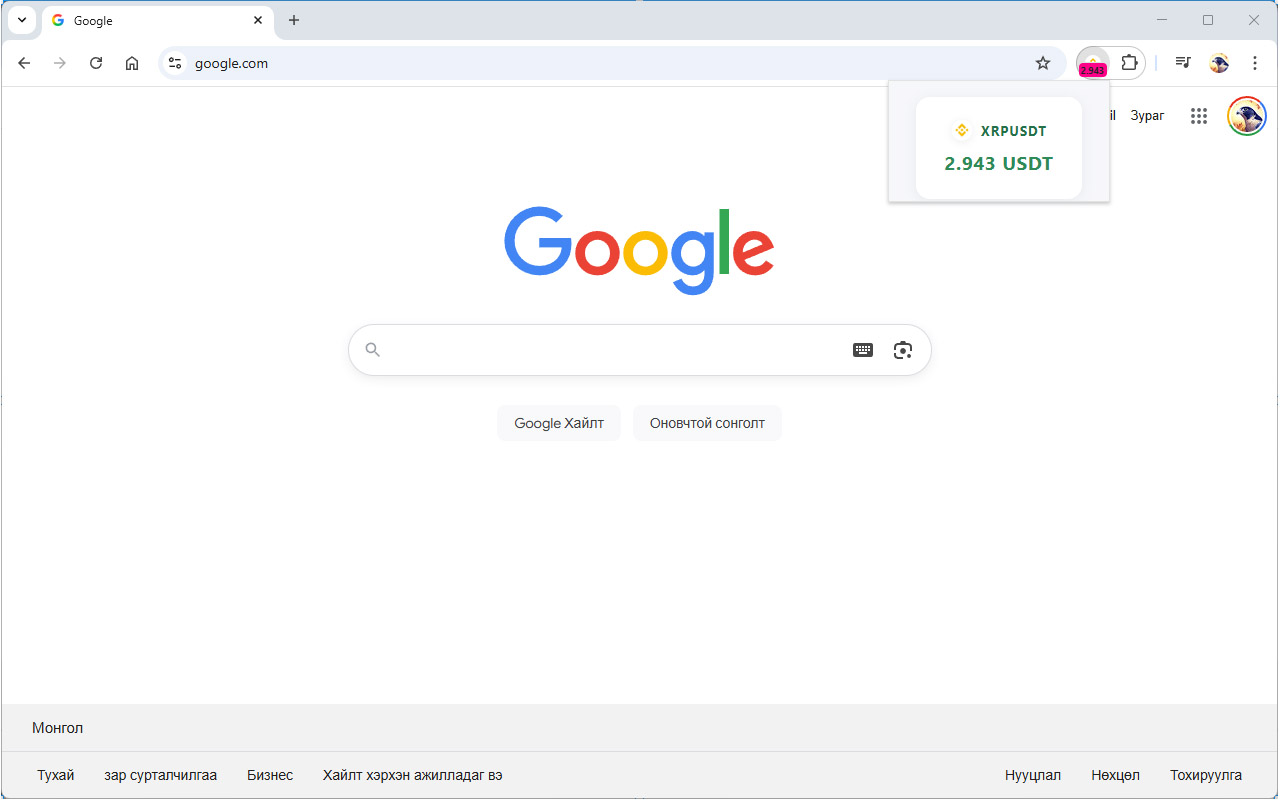Open the зар сурталчилгаа footer link
The image size is (1280, 800).
point(160,775)
